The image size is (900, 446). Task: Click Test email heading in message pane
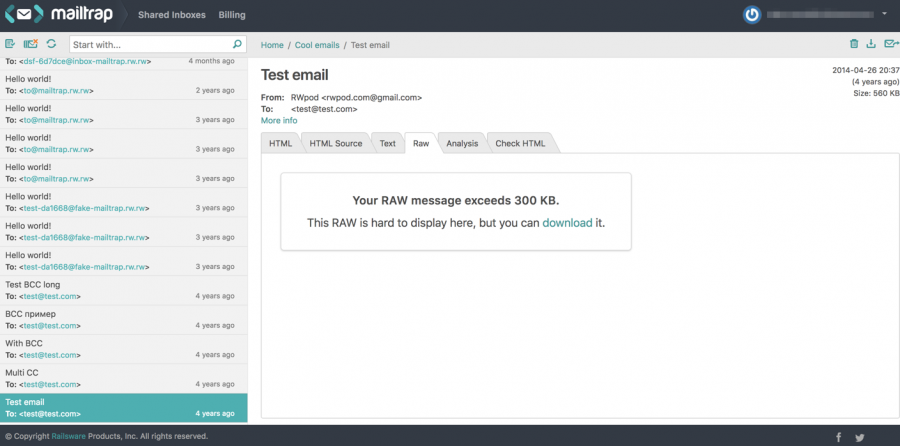(x=294, y=75)
